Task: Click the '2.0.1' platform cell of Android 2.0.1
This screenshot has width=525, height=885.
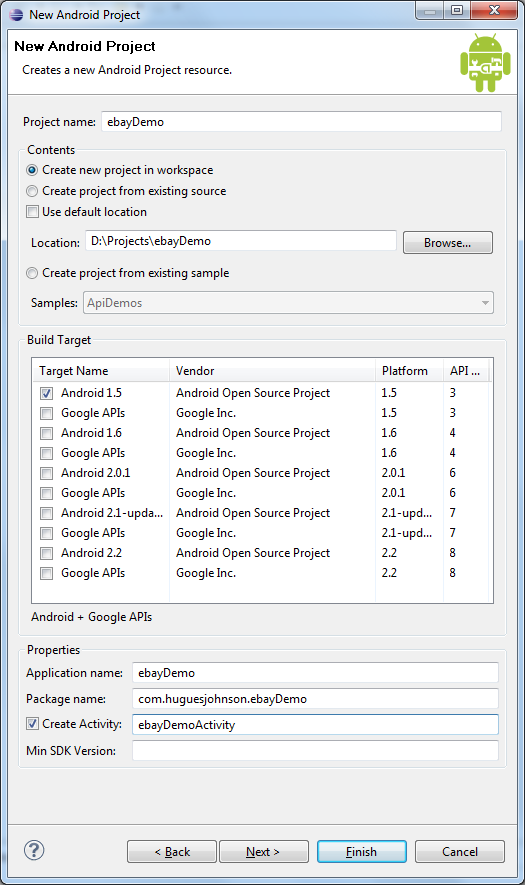Action: [393, 473]
